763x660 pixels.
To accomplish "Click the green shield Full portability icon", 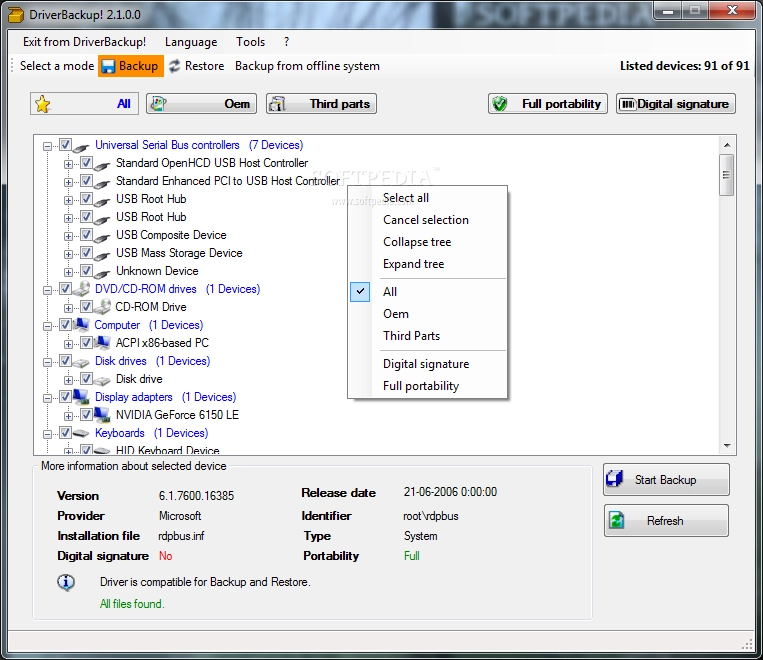I will [500, 104].
